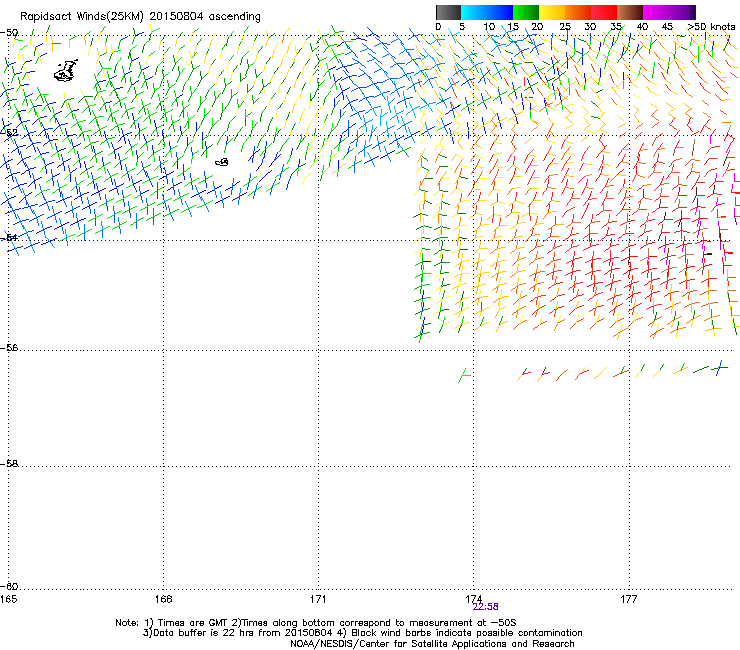Click the '>50 knots' legend label
This screenshot has width=740, height=650.
click(x=711, y=27)
